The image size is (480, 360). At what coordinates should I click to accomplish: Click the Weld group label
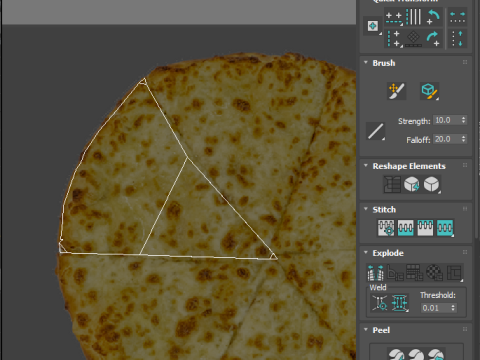click(378, 287)
